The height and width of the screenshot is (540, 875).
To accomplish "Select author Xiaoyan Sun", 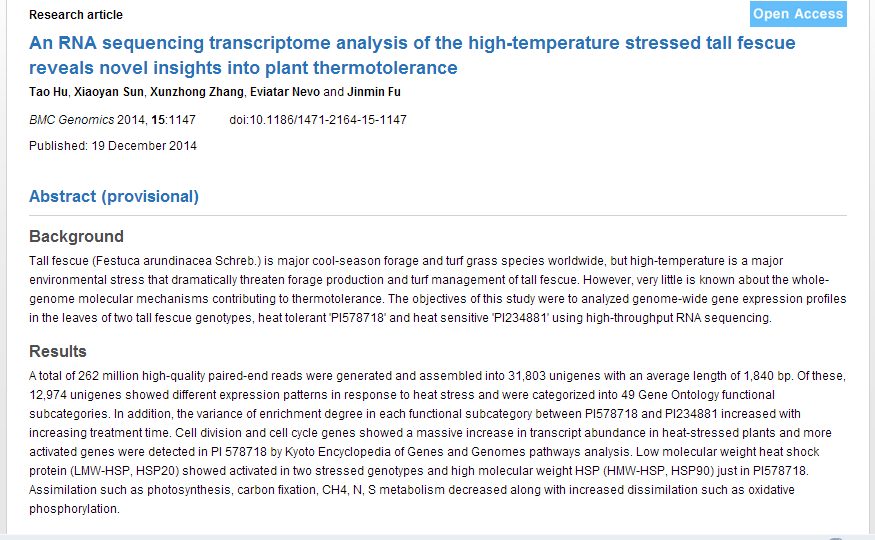I will coord(109,92).
